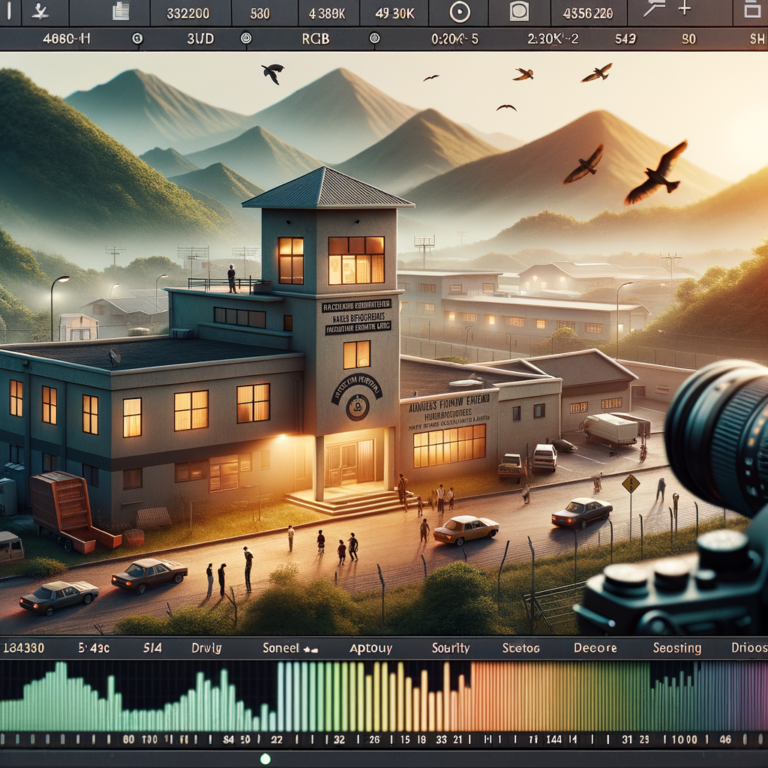768x768 pixels.
Task: Switch to the Sourity tab
Action: [449, 648]
